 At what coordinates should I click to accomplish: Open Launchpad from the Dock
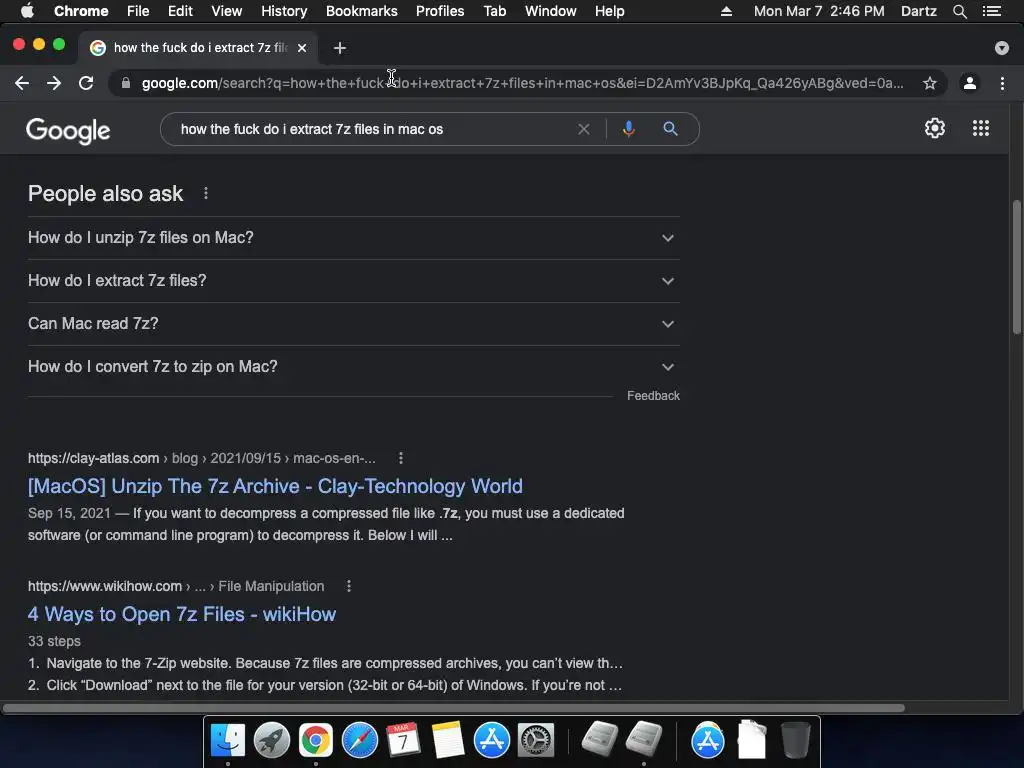pos(272,741)
